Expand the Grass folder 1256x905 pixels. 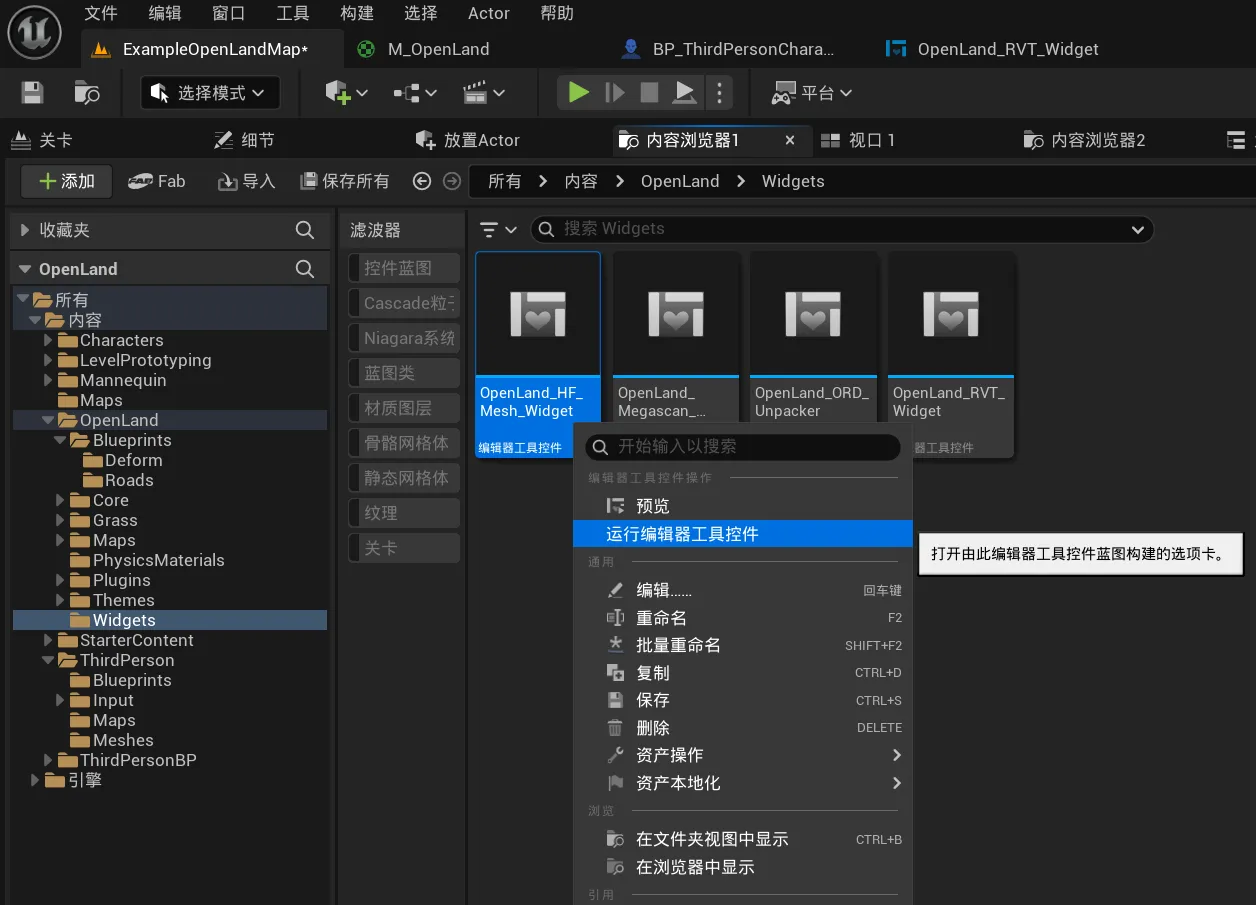pos(62,520)
